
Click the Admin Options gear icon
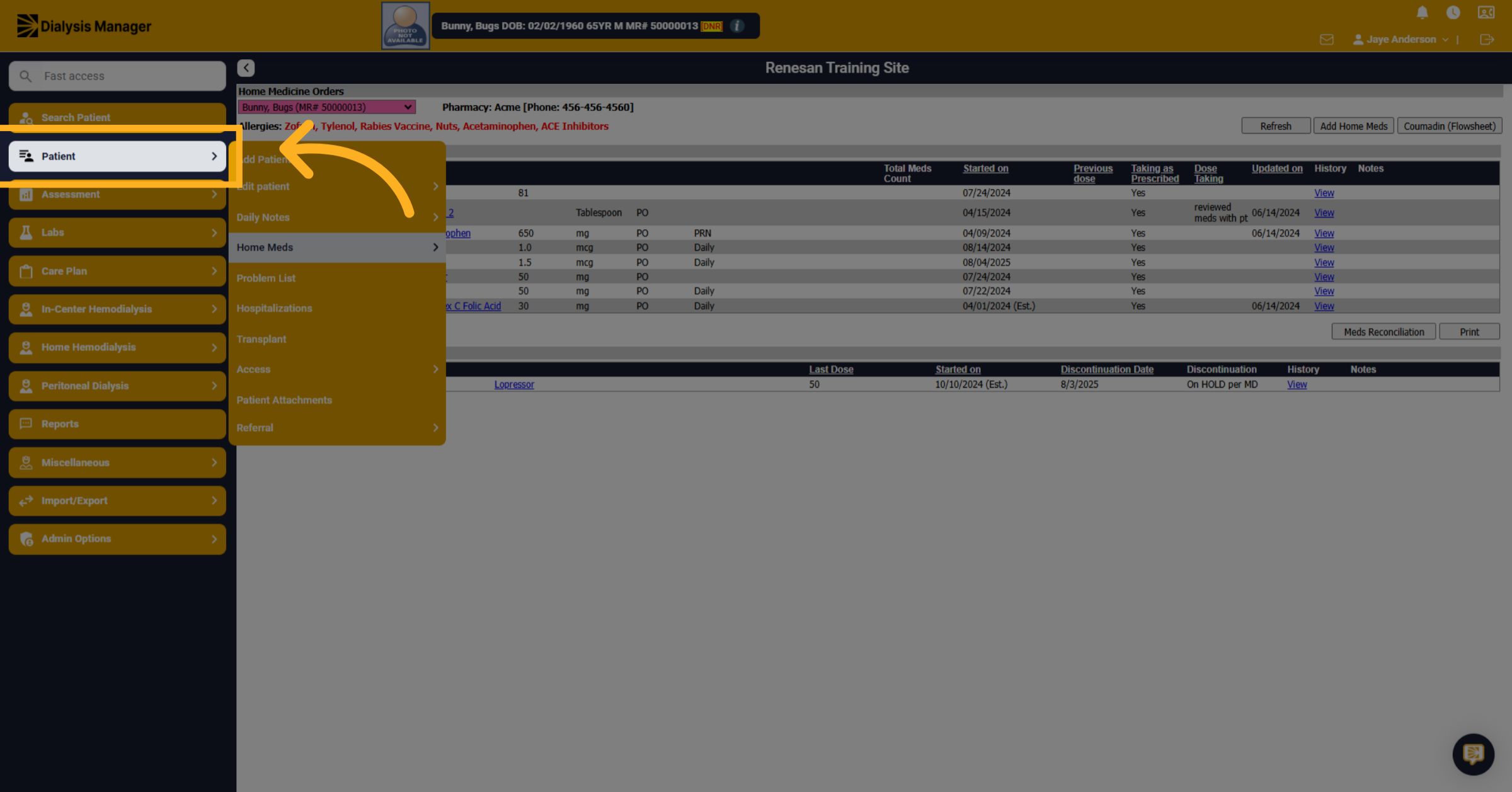(x=26, y=539)
